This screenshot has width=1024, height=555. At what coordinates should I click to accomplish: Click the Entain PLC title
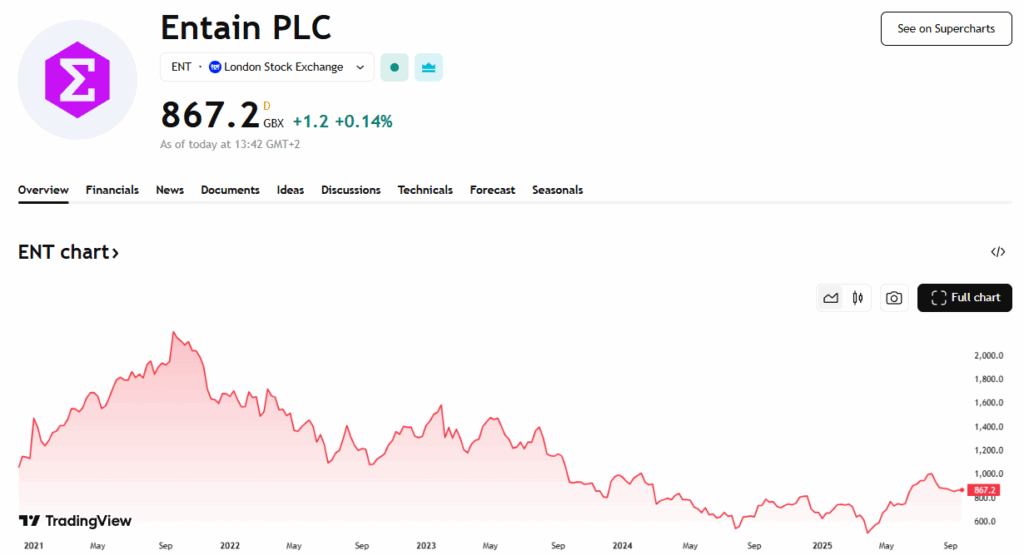coord(246,27)
